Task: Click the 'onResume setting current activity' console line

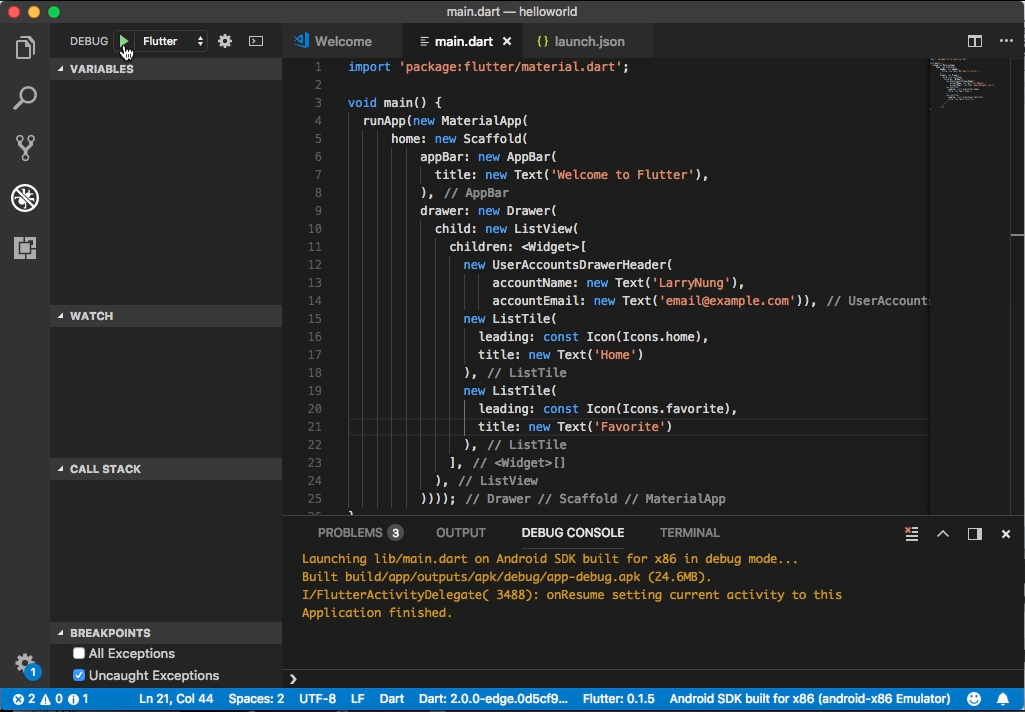Action: [x=571, y=595]
